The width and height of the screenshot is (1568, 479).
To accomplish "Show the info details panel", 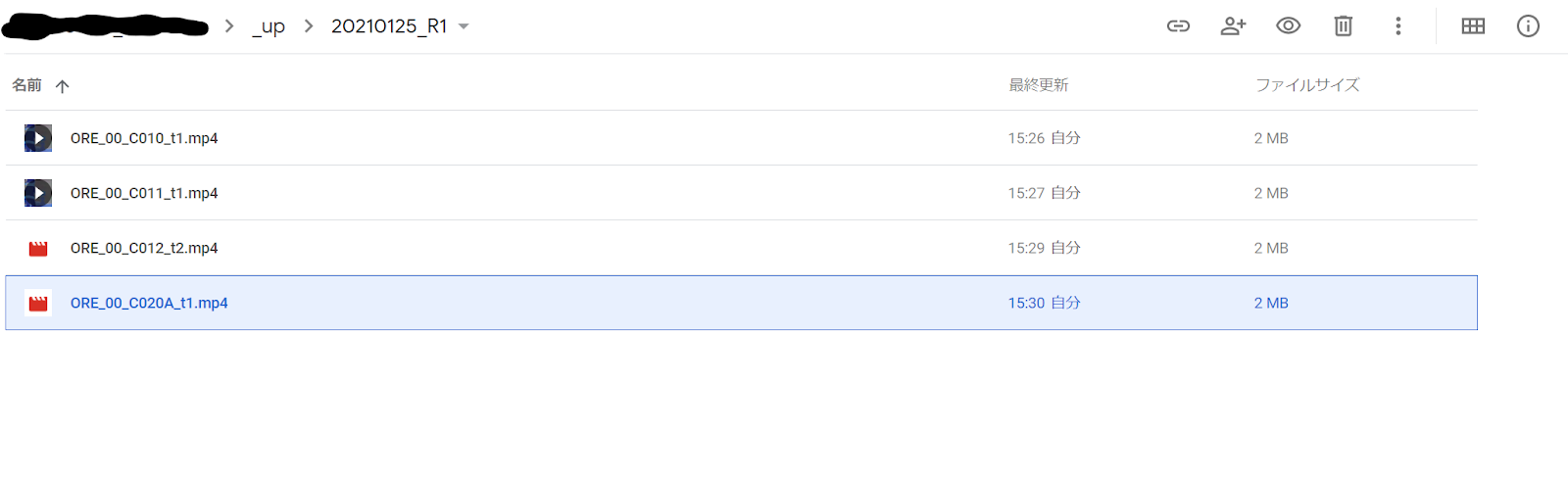I will click(1528, 26).
